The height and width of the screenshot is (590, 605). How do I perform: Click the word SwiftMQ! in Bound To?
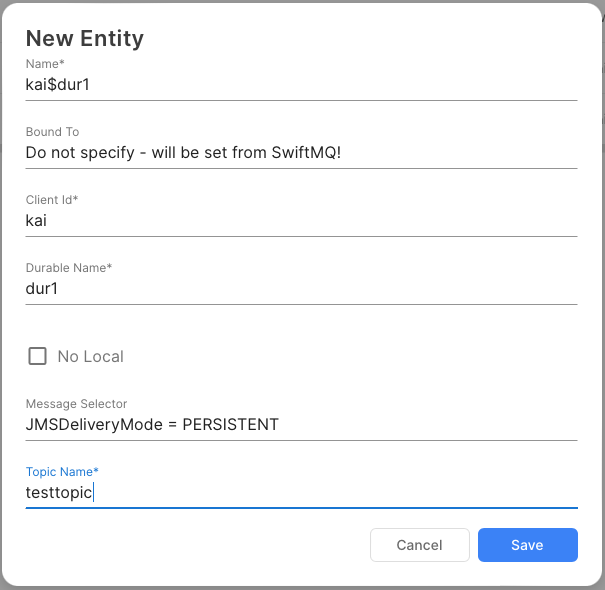pyautogui.click(x=307, y=153)
